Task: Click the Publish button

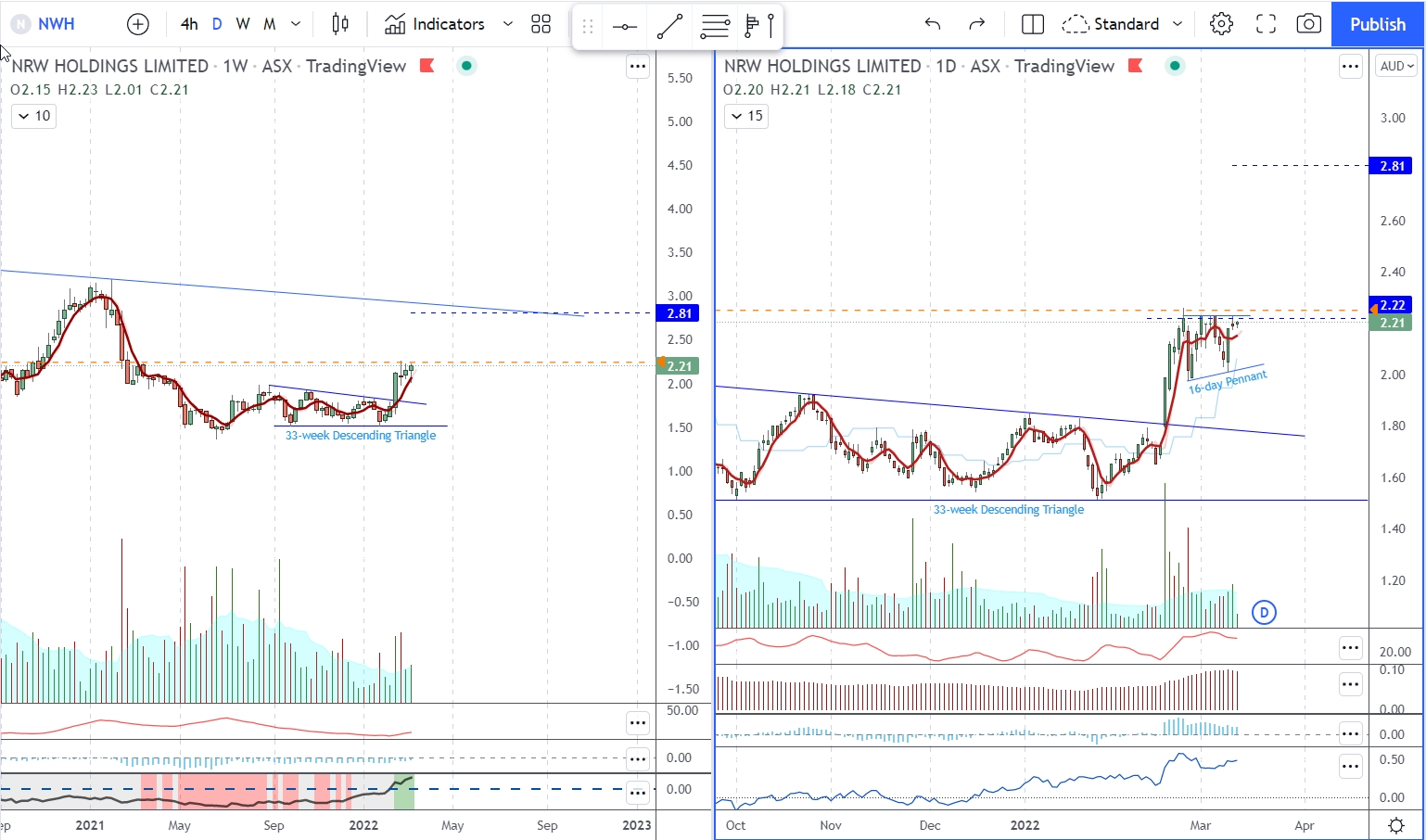Action: 1378,24
